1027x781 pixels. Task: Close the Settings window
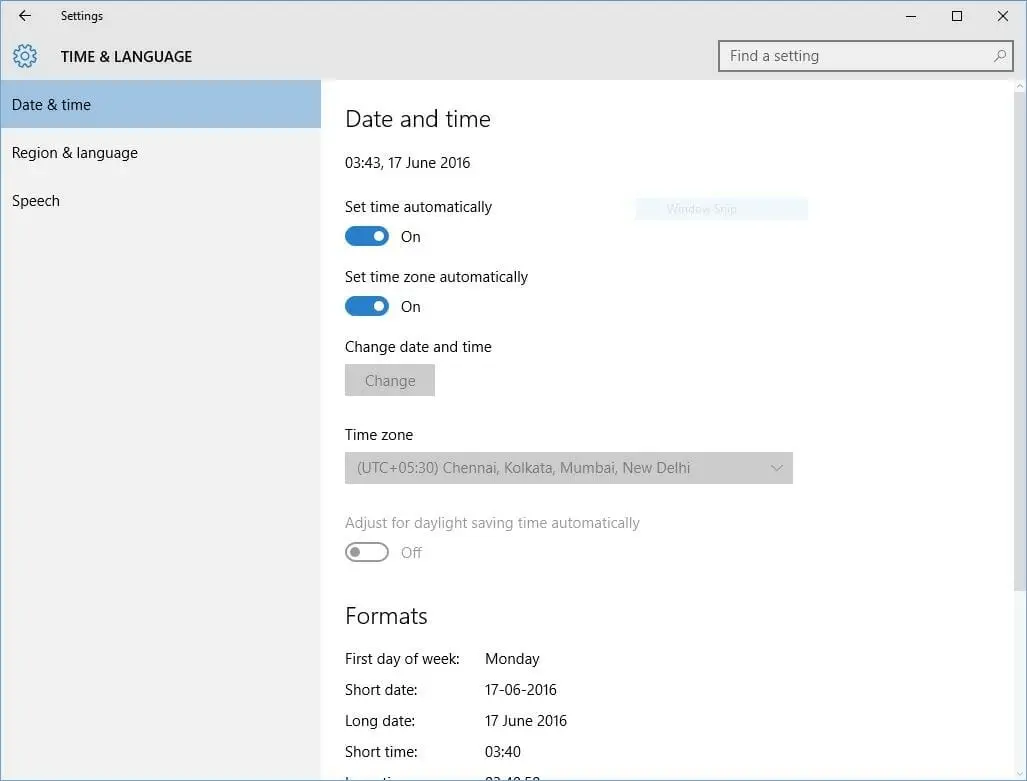[x=1003, y=16]
